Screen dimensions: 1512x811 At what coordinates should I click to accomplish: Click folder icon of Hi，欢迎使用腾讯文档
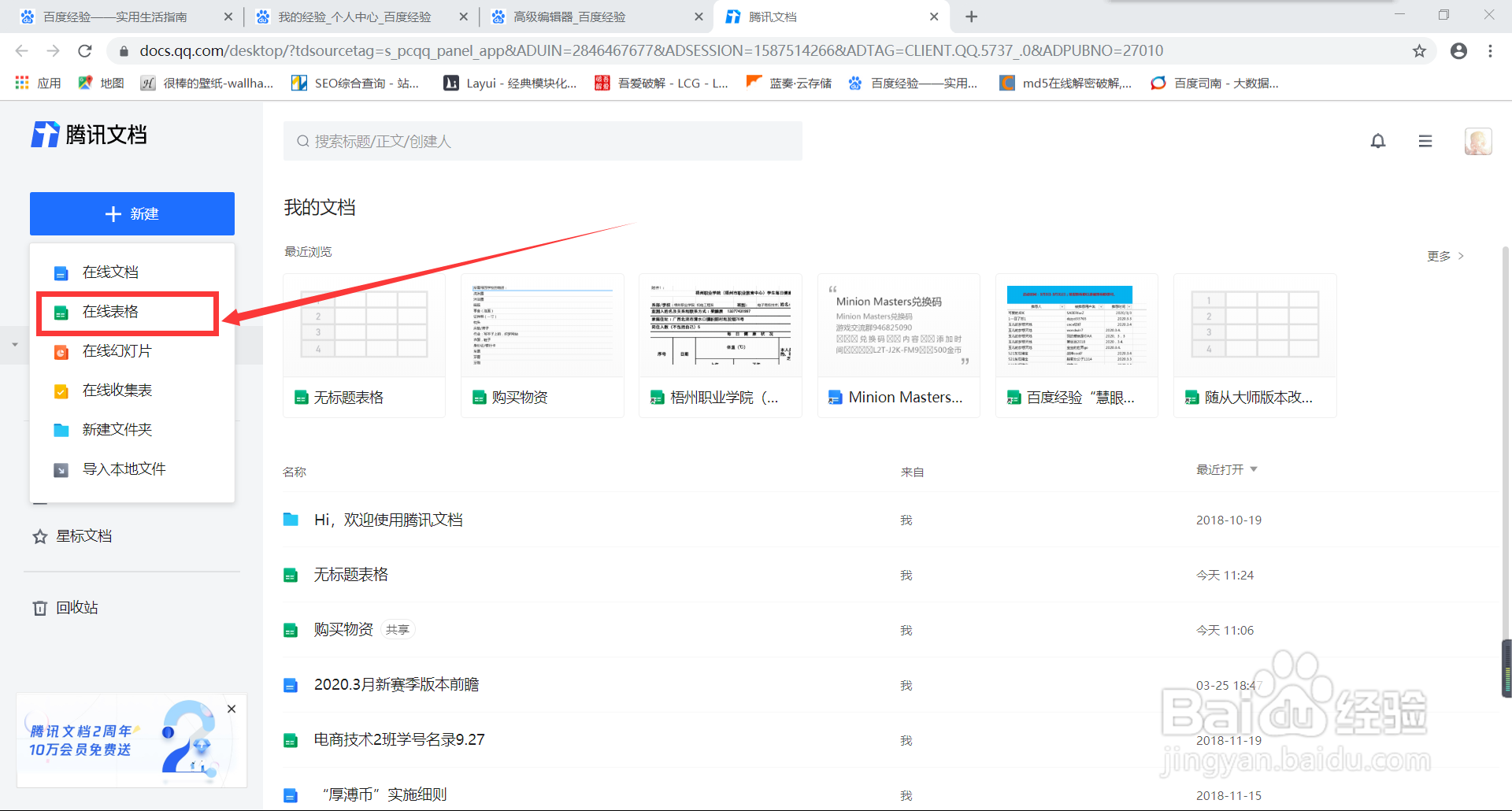pyautogui.click(x=291, y=520)
